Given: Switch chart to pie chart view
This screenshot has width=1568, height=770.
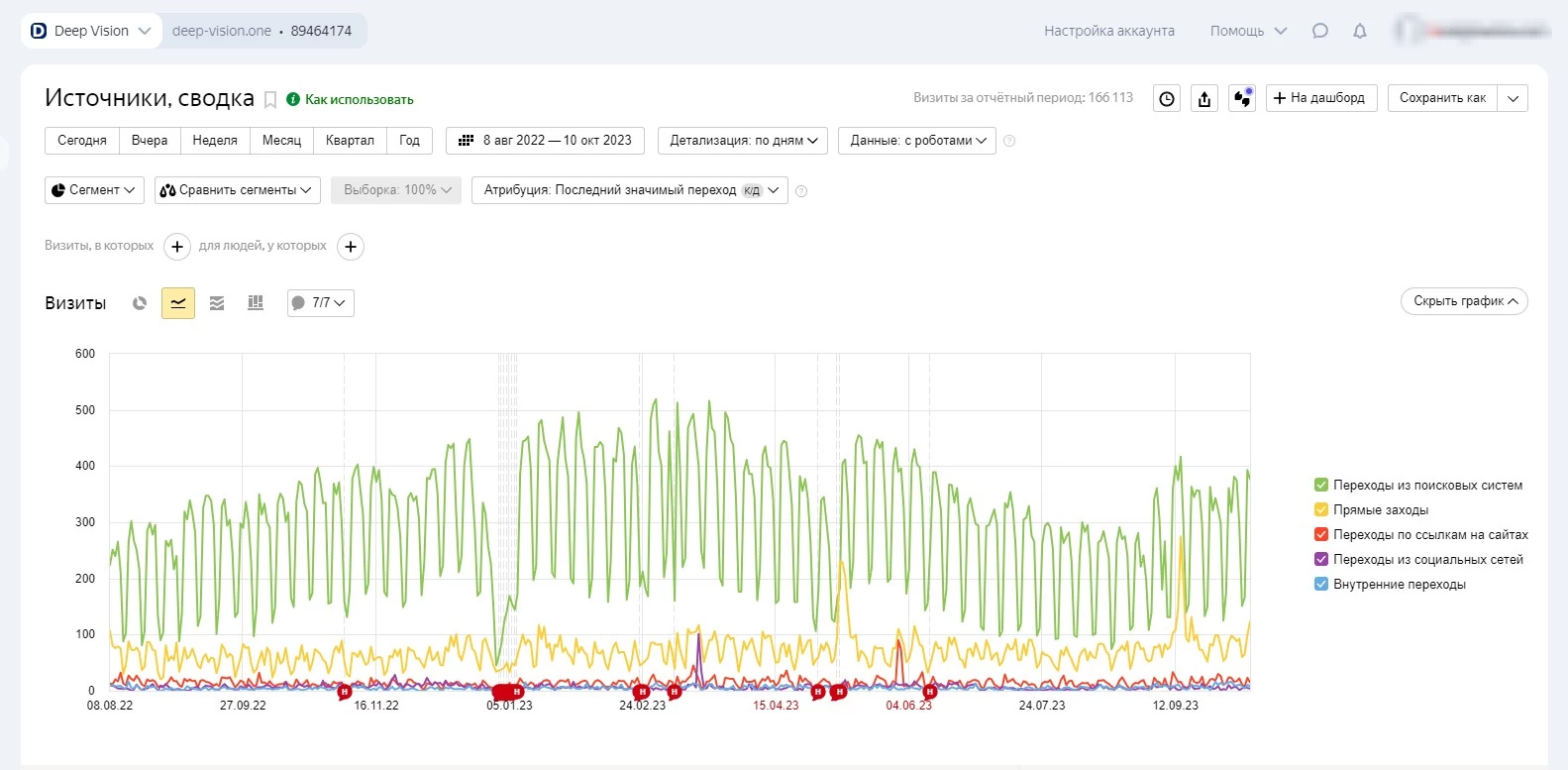Looking at the screenshot, I should click(x=140, y=303).
